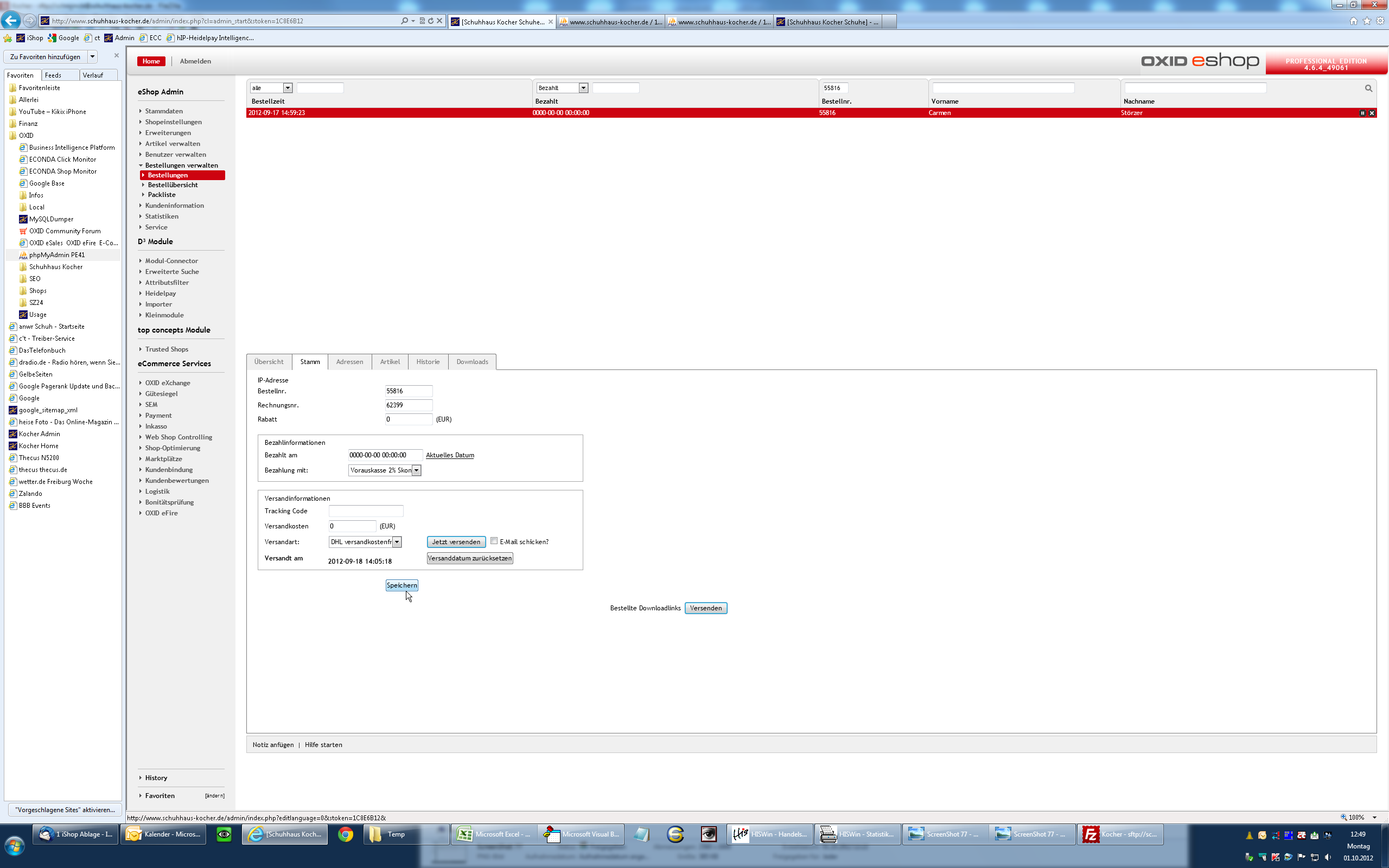1389x868 pixels.
Task: Click the browser back arrow button
Action: 11,21
